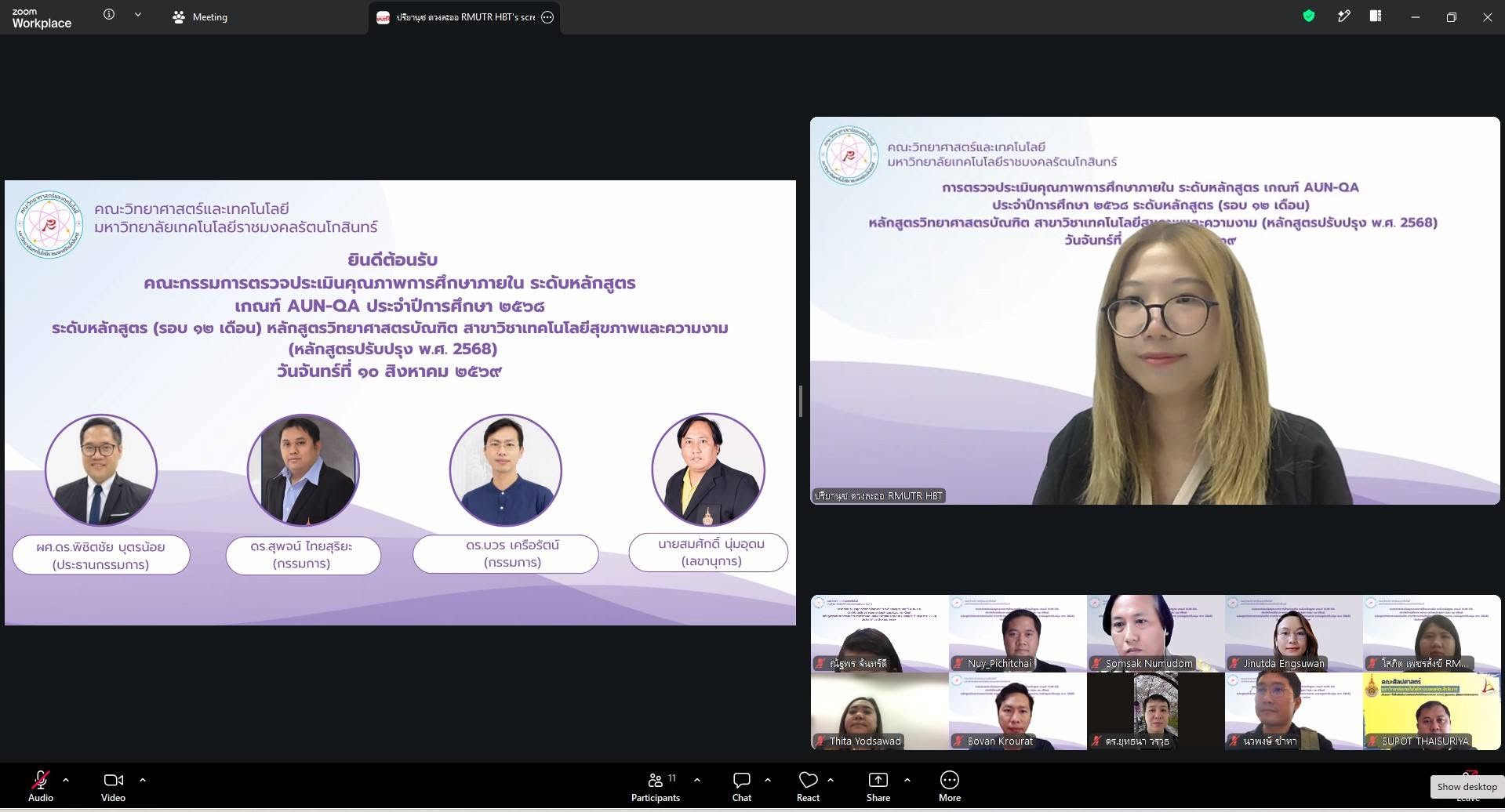
Task: Expand the Participants options caret
Action: (697, 780)
